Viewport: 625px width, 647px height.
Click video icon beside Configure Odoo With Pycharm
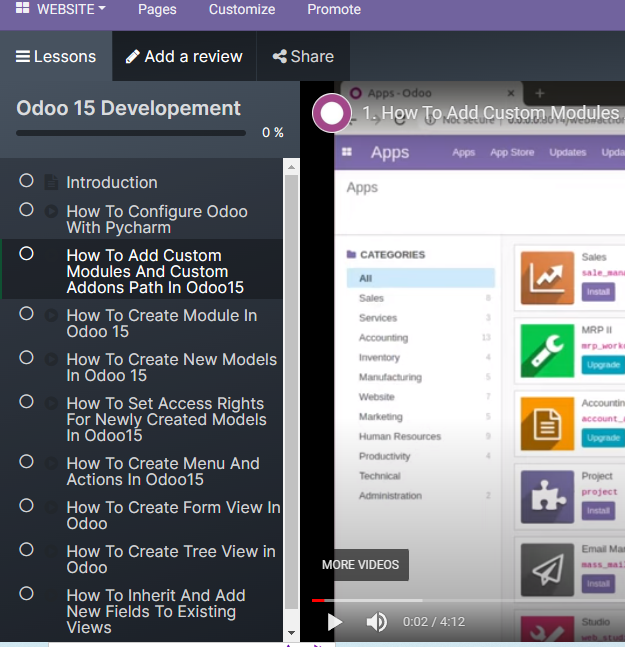[x=51, y=211]
